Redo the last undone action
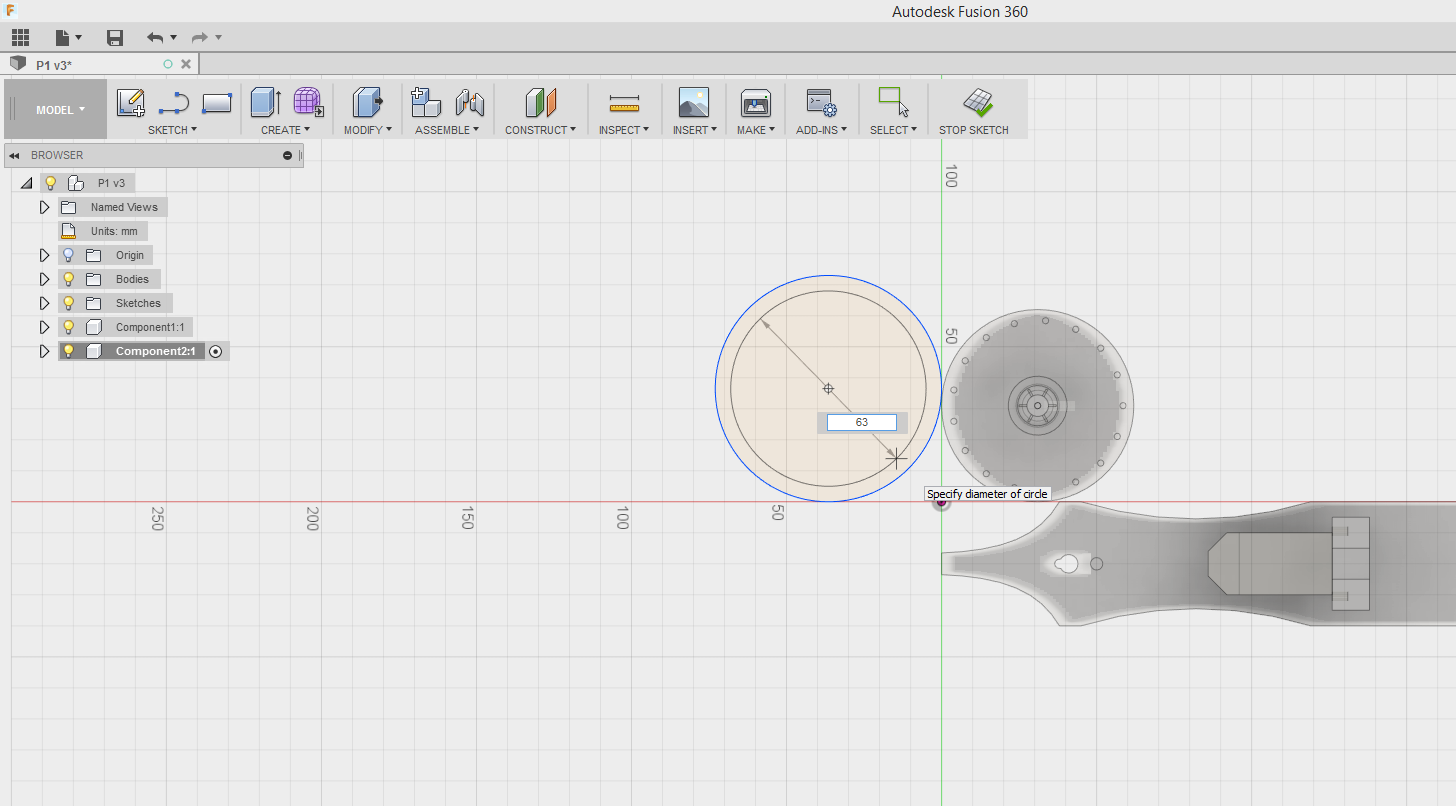The height and width of the screenshot is (806, 1456). (200, 38)
